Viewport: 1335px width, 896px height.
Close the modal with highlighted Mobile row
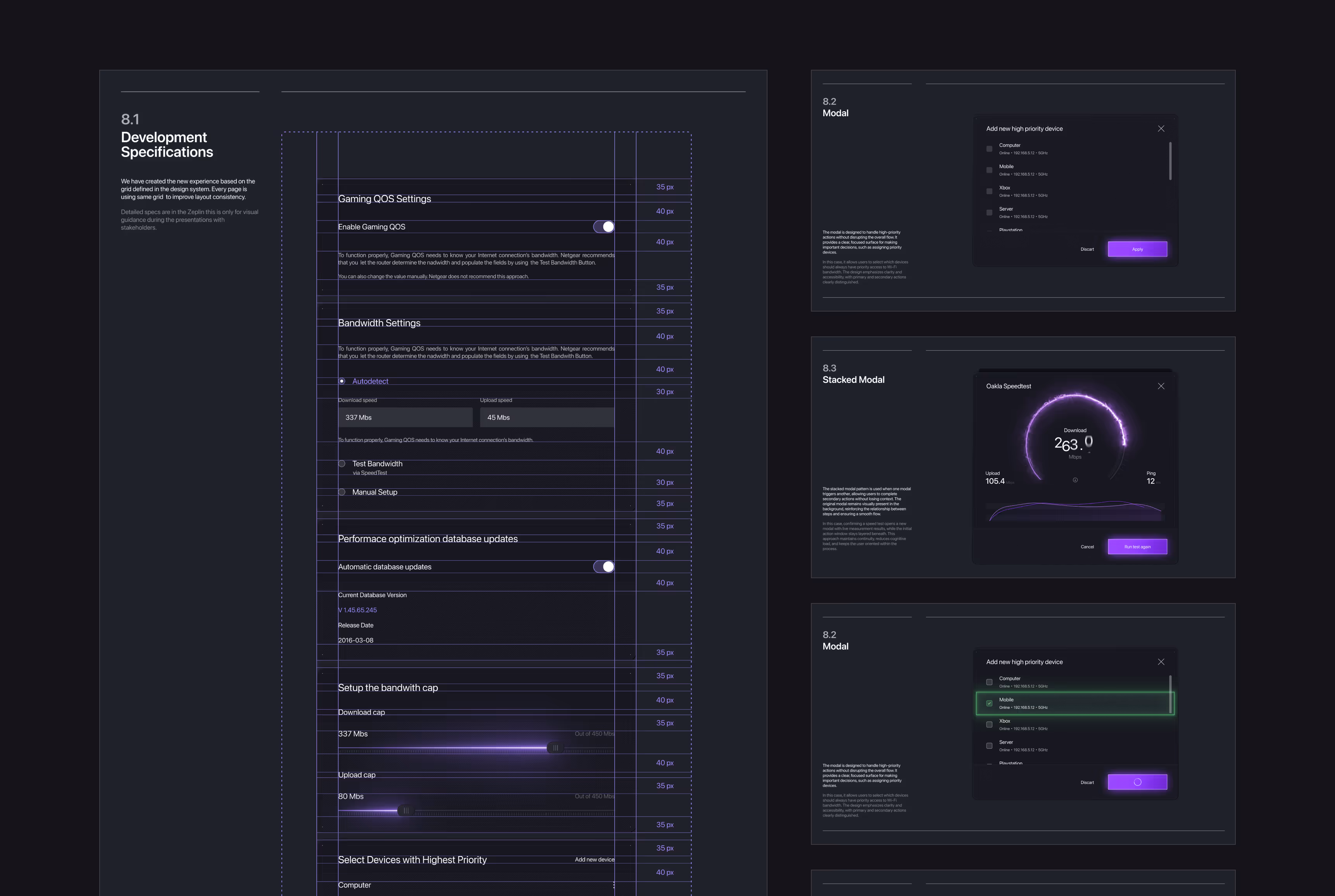pyautogui.click(x=1161, y=662)
